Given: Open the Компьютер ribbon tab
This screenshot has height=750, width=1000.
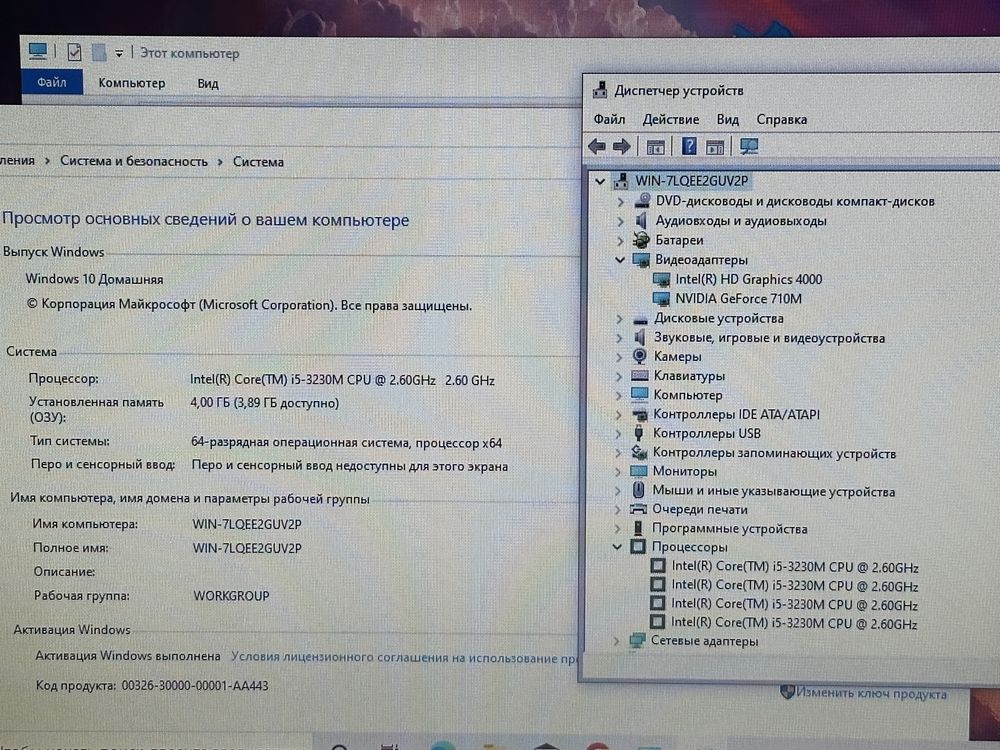Looking at the screenshot, I should pyautogui.click(x=131, y=83).
